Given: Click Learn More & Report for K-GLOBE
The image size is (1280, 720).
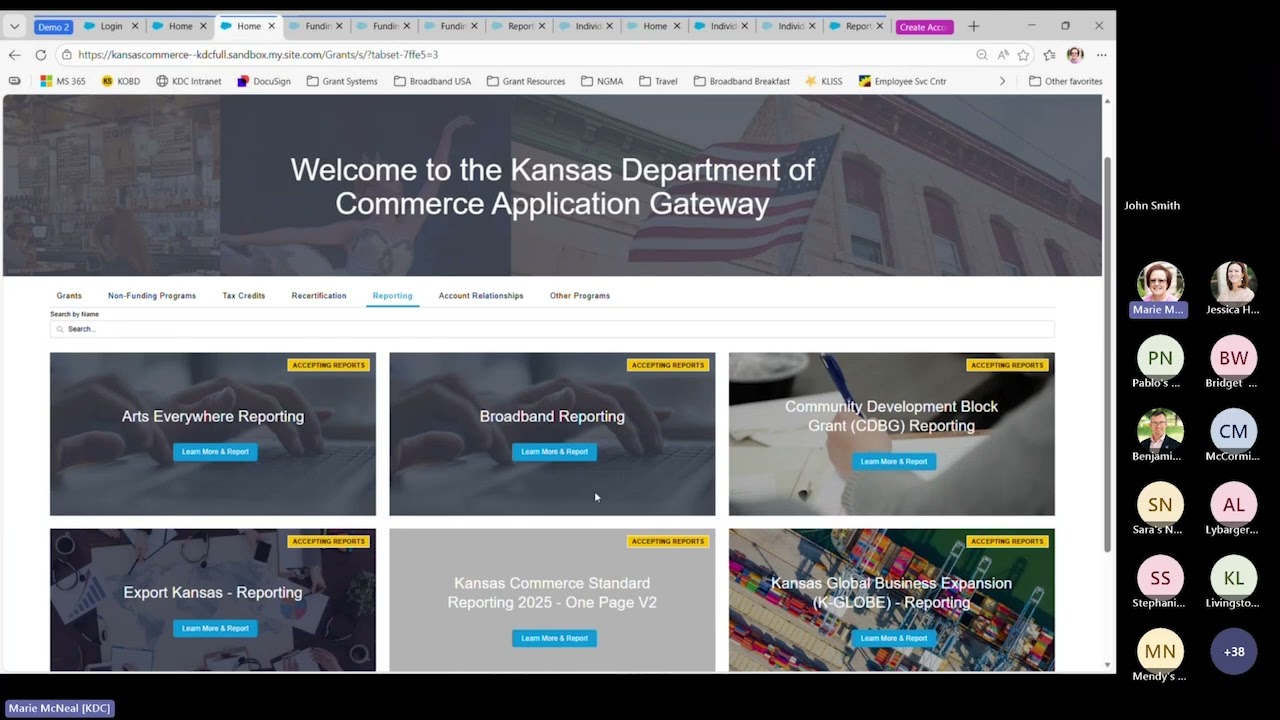Looking at the screenshot, I should (894, 638).
